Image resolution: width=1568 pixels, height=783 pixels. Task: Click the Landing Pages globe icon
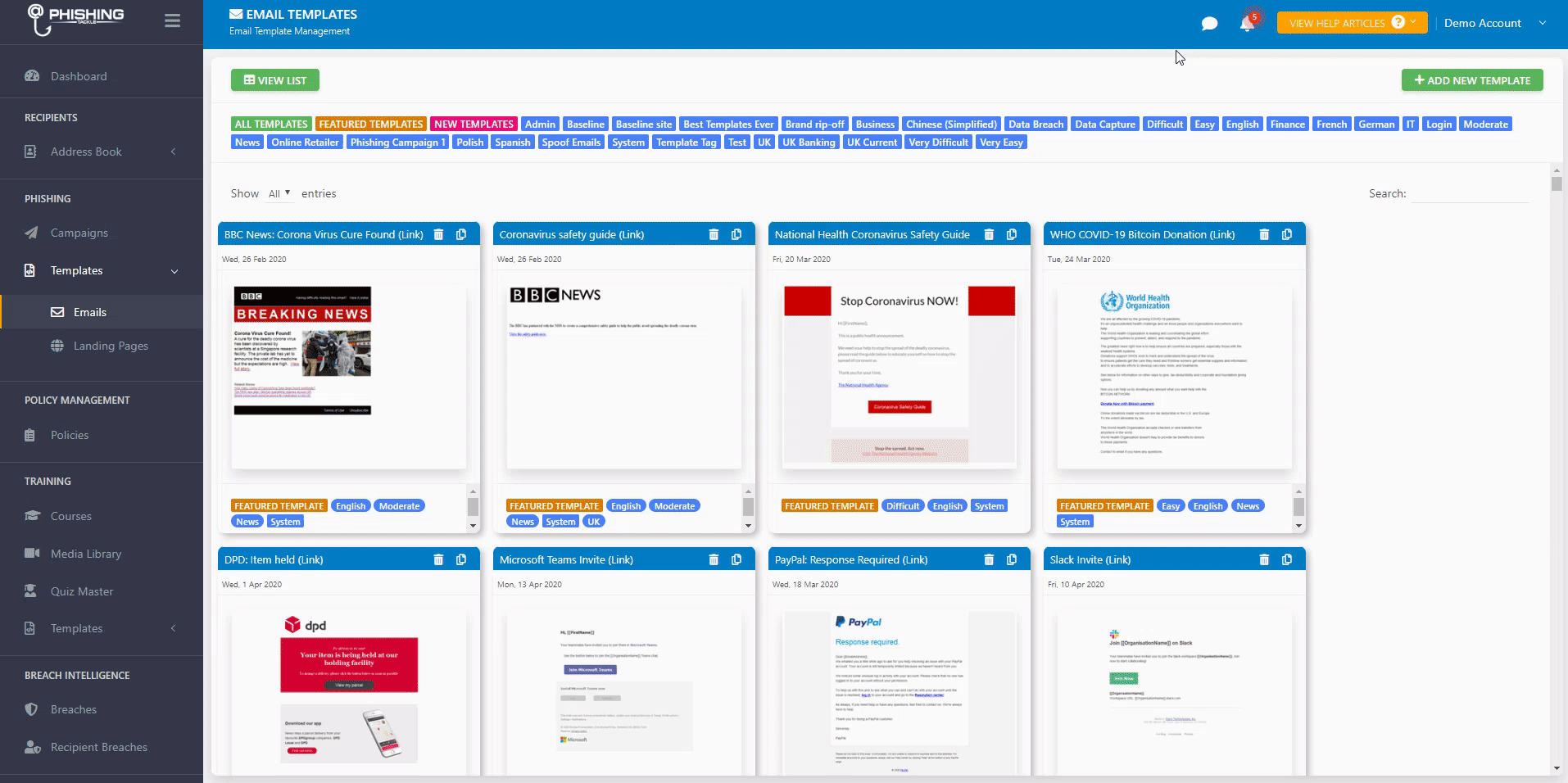(x=57, y=346)
